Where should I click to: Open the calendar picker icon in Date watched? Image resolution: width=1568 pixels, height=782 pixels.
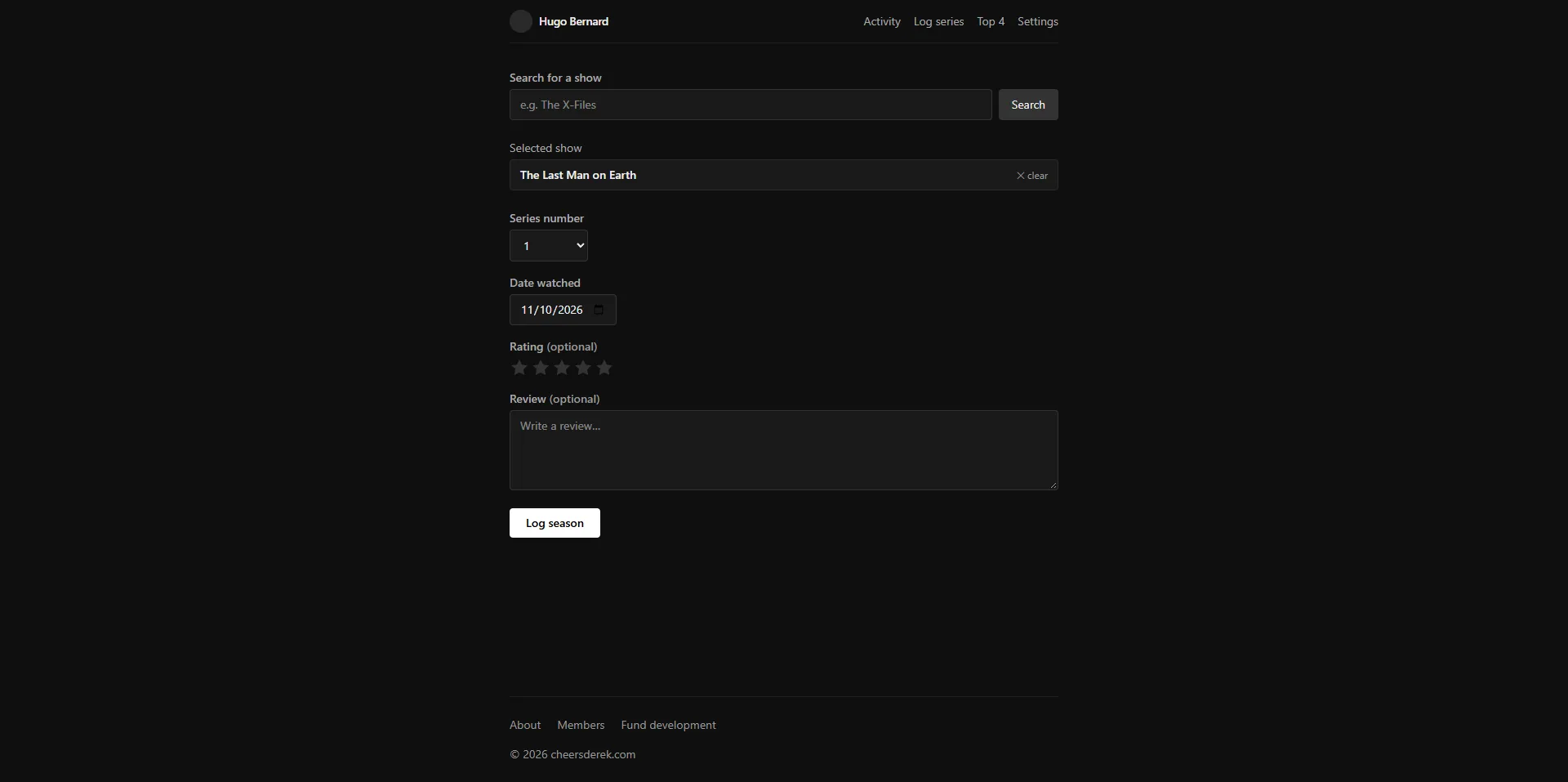point(599,310)
